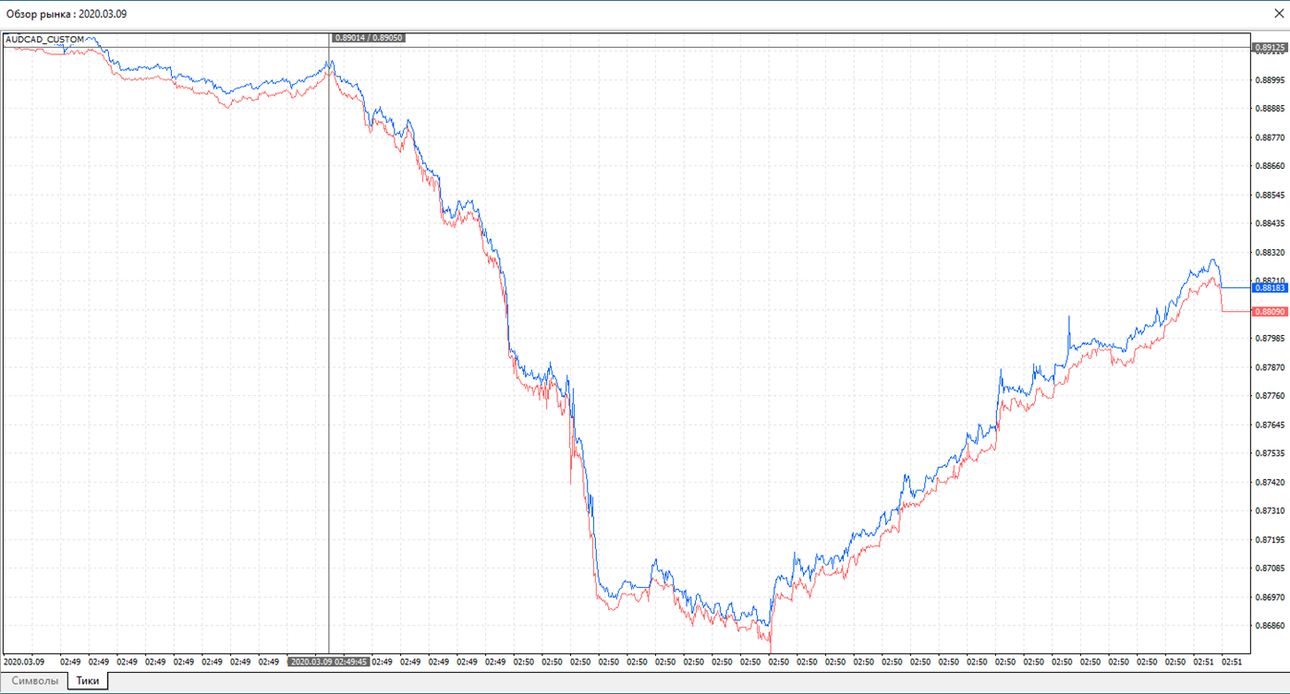
Task: Click the 0.86970 price axis label
Action: tap(1269, 598)
